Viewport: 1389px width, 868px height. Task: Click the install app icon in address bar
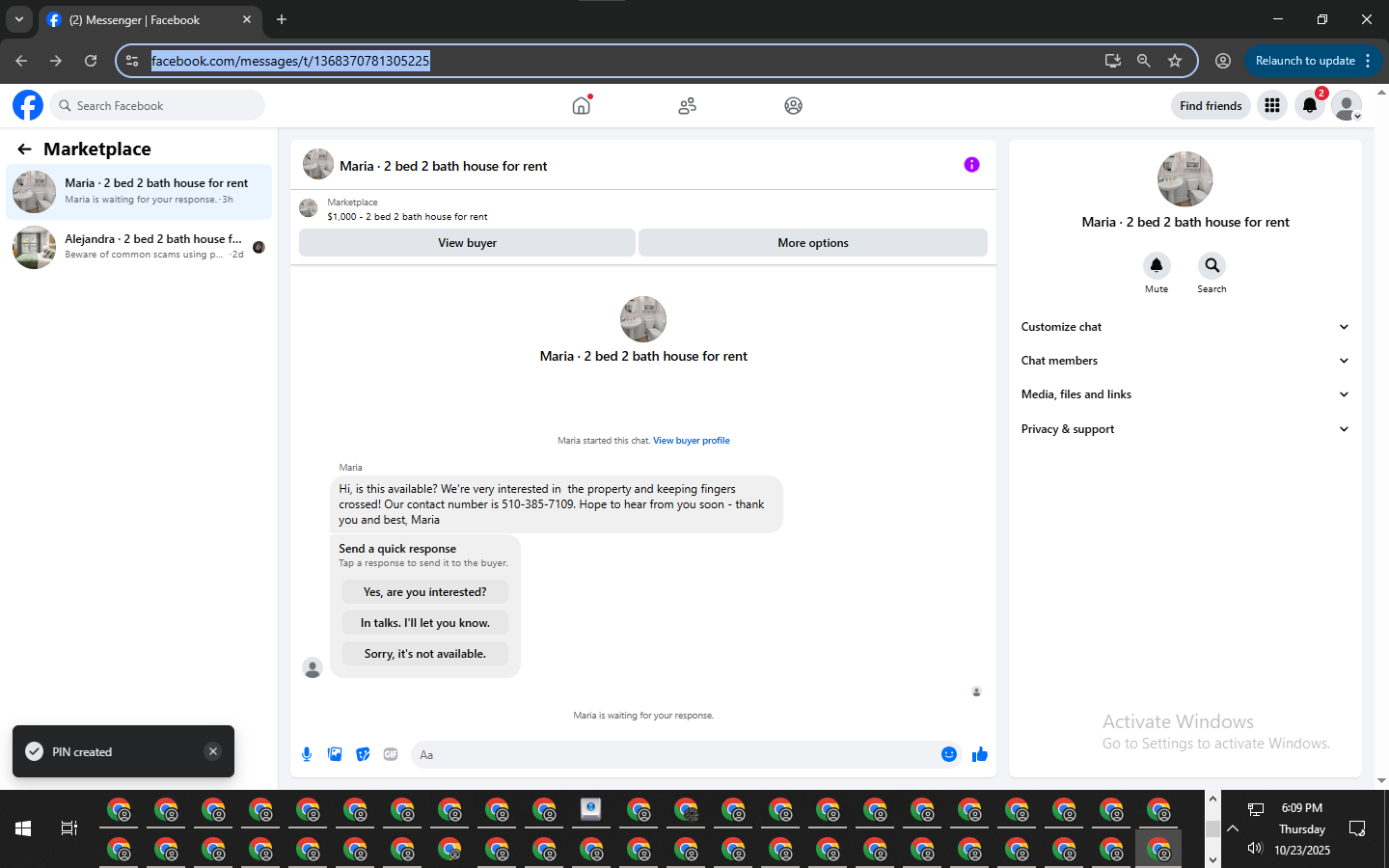[x=1113, y=61]
